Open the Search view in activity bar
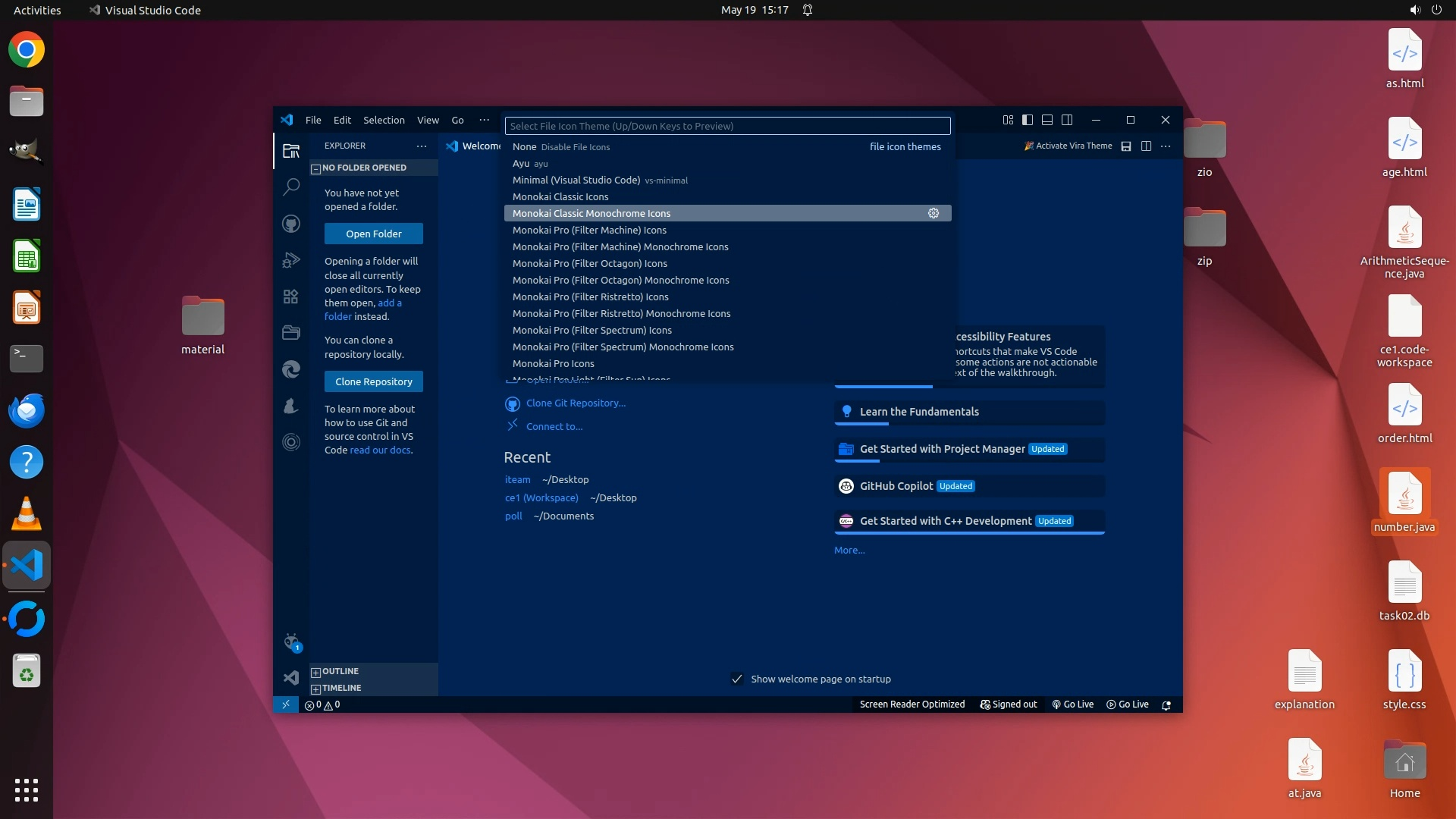Viewport: 1456px width, 819px height. tap(291, 187)
